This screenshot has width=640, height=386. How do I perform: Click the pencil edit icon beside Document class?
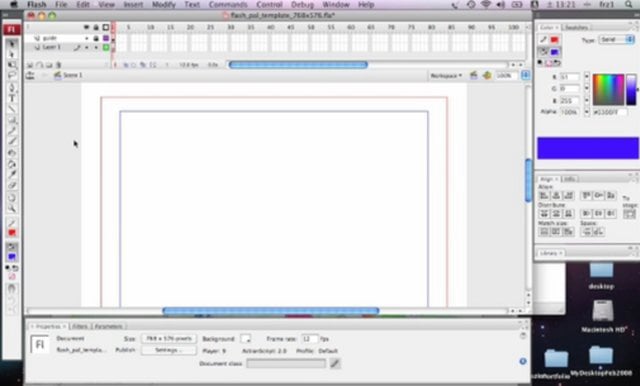335,363
